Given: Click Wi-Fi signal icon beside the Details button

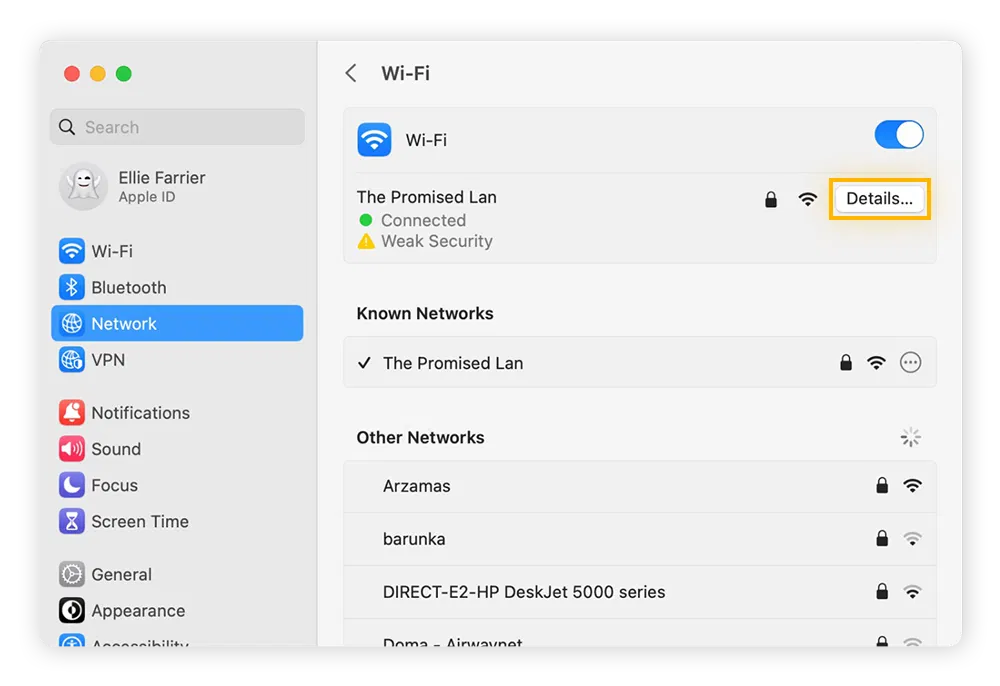Looking at the screenshot, I should point(807,199).
